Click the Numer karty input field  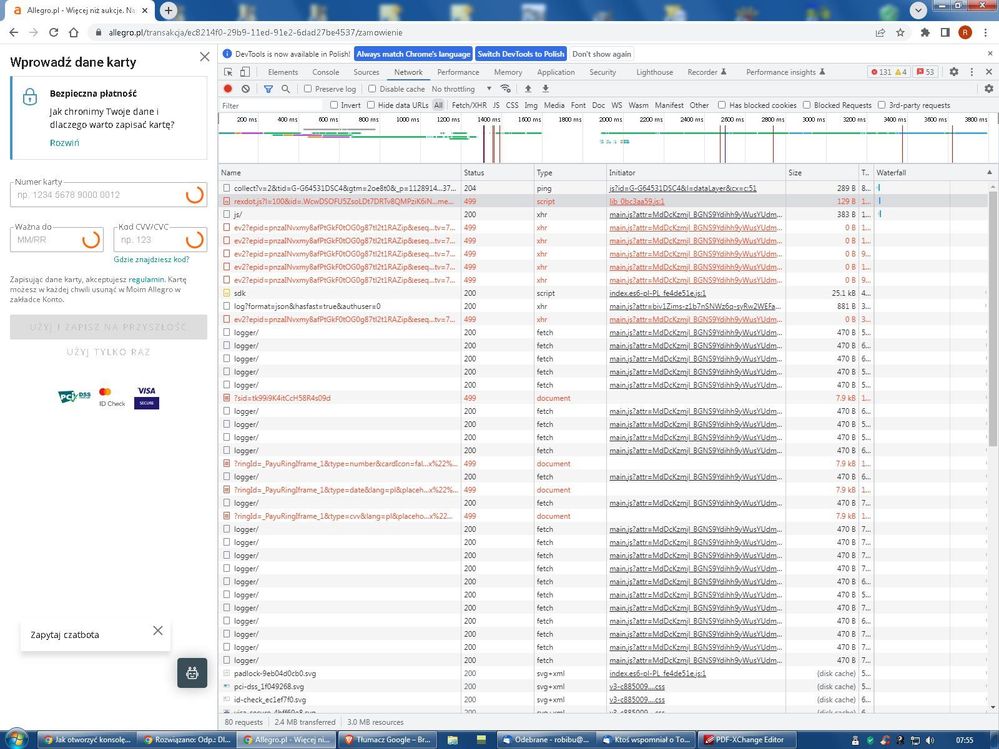coord(108,195)
